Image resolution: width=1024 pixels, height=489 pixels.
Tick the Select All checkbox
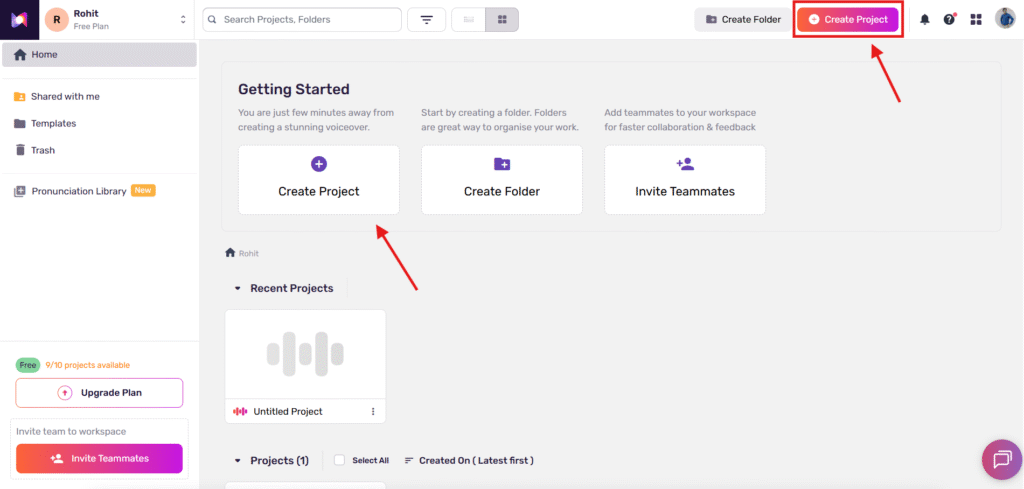pos(339,460)
